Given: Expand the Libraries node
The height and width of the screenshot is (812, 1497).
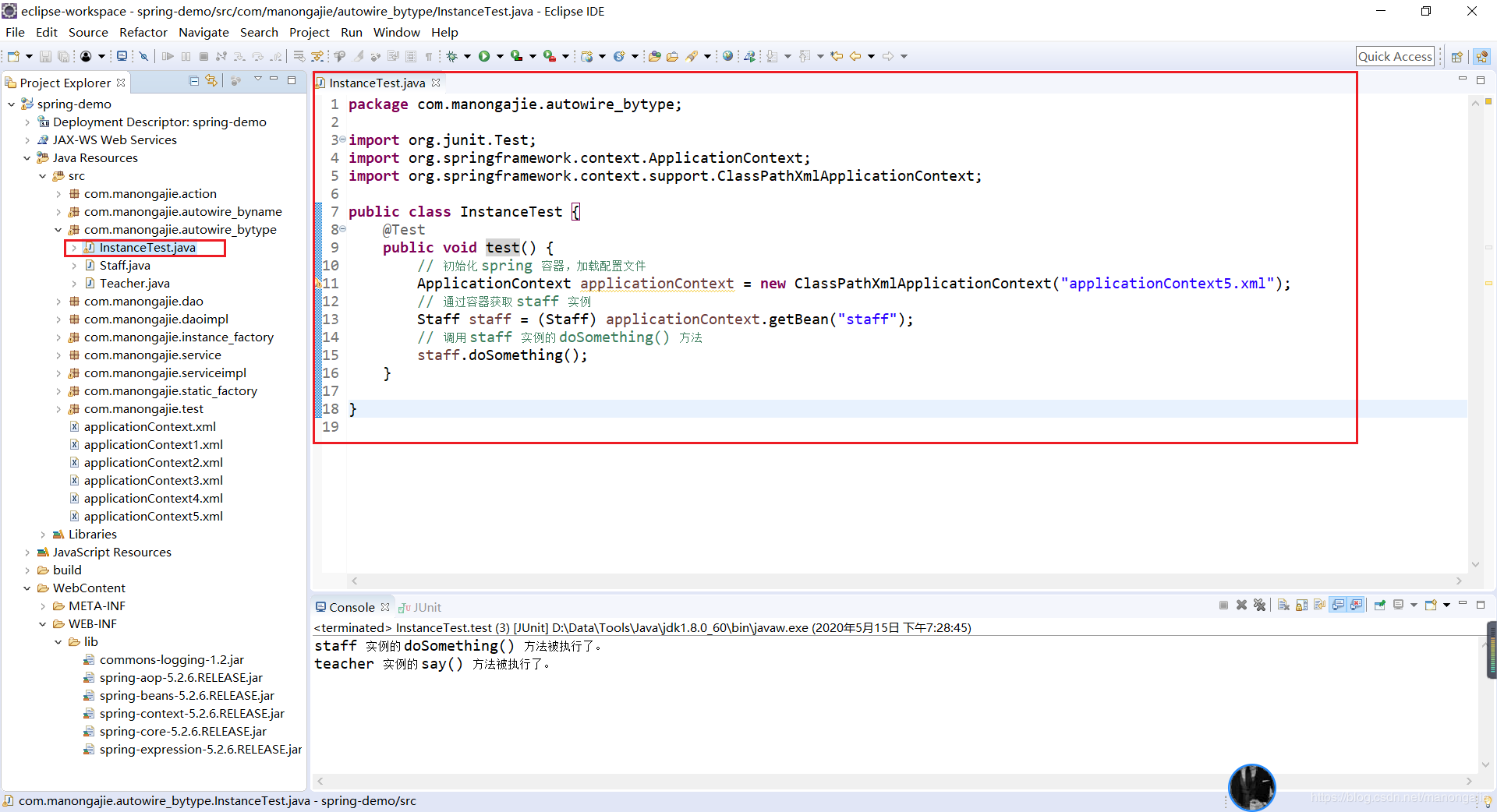Looking at the screenshot, I should pyautogui.click(x=43, y=534).
